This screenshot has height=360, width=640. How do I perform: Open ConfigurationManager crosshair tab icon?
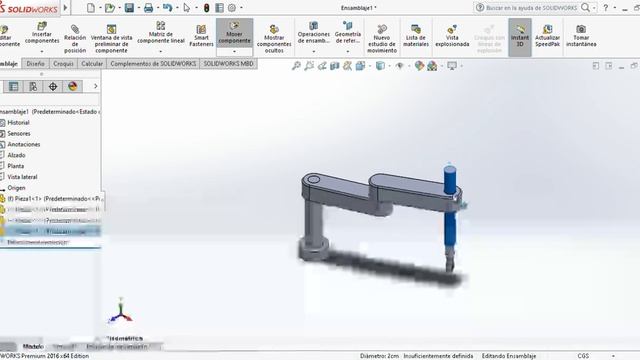(53, 87)
